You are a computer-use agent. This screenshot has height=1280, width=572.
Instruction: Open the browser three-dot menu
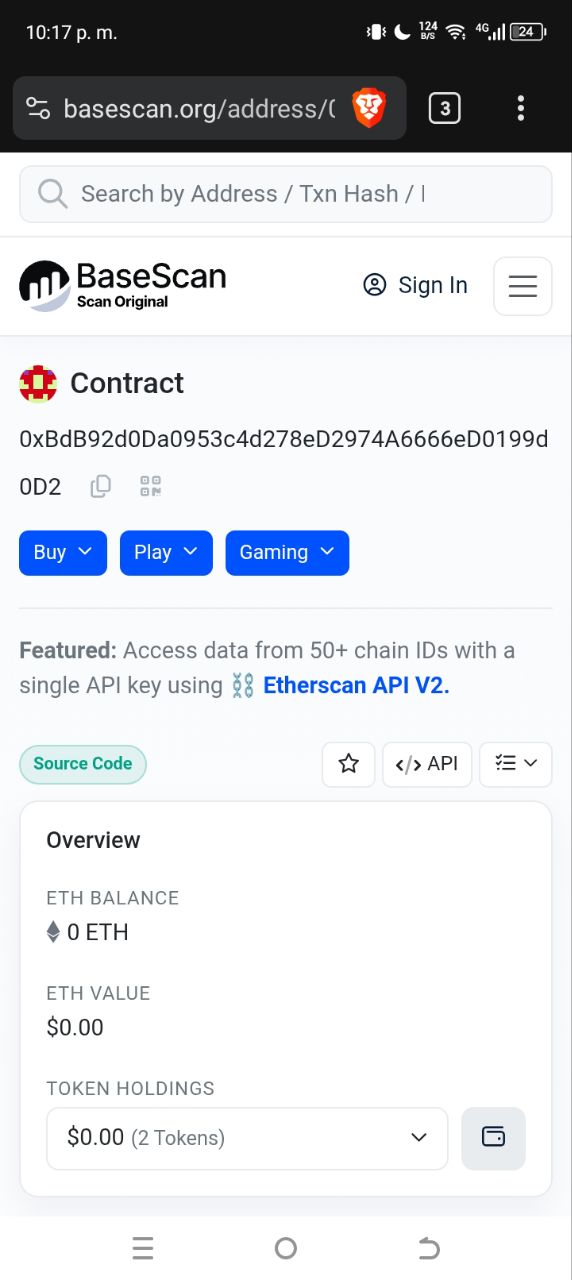point(520,108)
